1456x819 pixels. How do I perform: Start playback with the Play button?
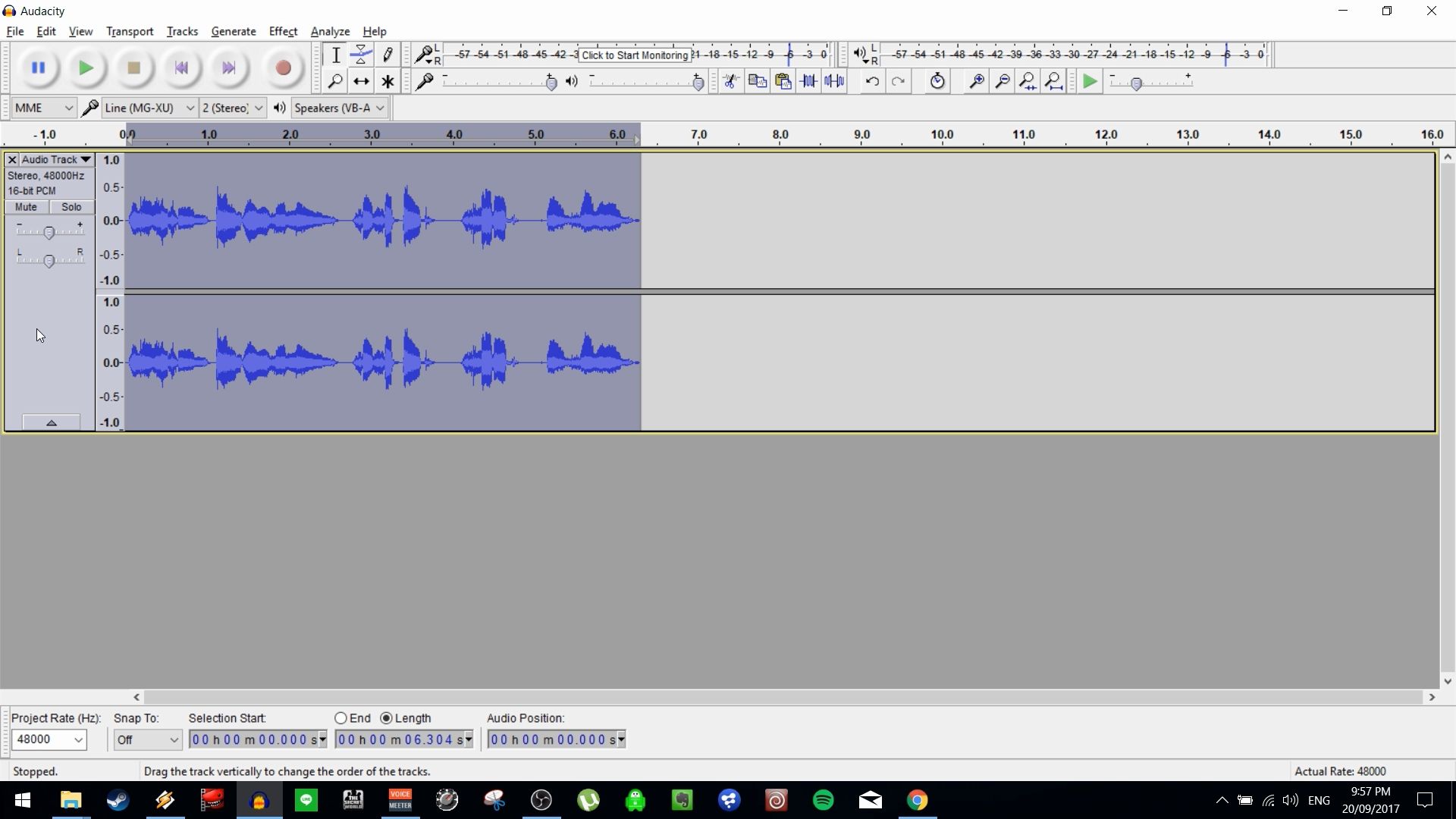(x=86, y=68)
